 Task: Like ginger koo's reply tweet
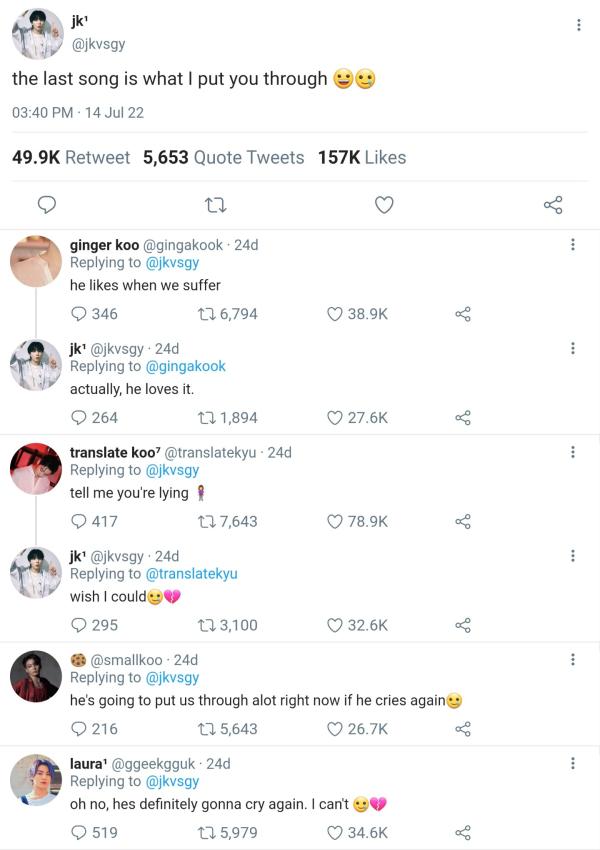336,314
